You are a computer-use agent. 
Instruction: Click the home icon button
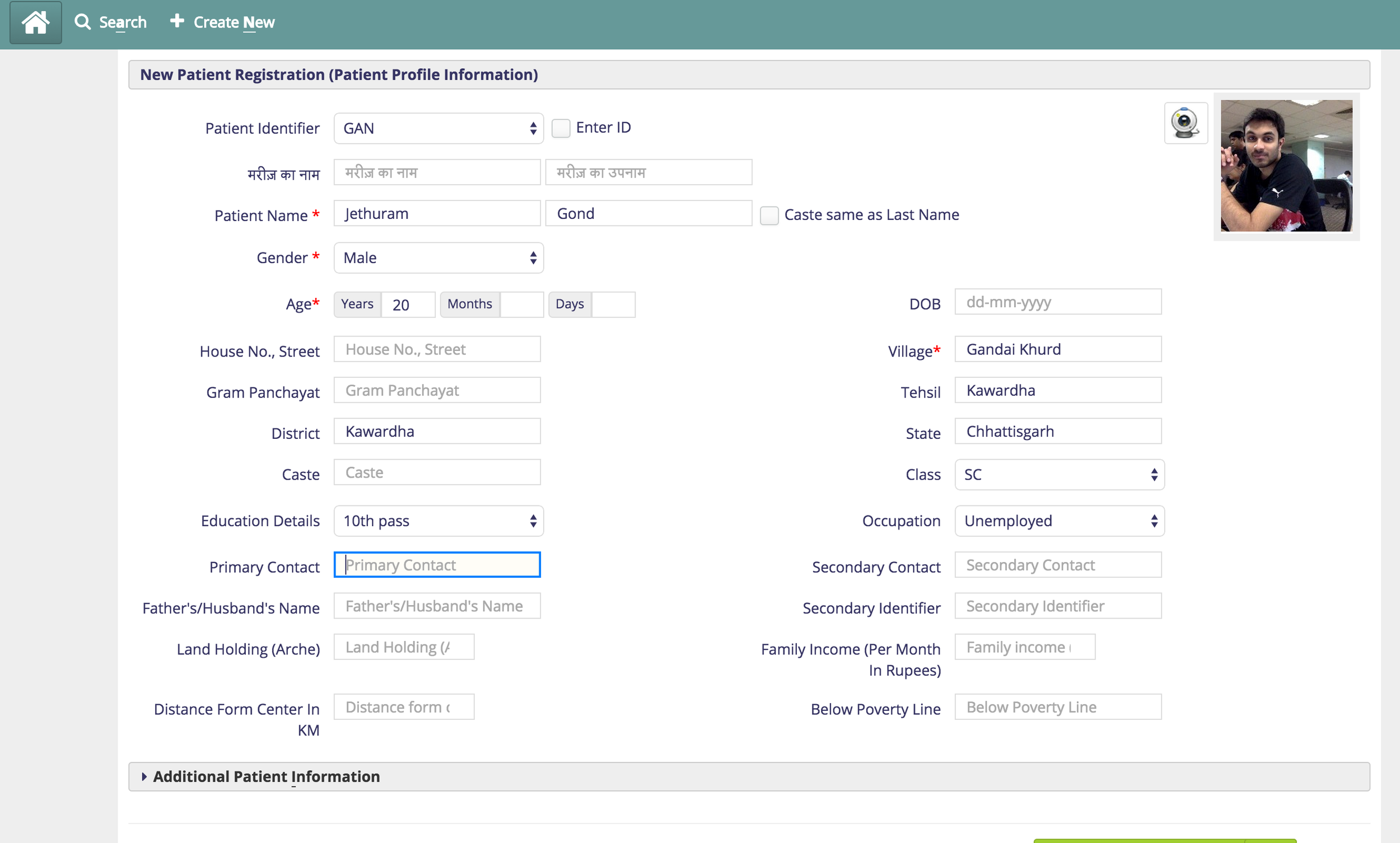(35, 23)
